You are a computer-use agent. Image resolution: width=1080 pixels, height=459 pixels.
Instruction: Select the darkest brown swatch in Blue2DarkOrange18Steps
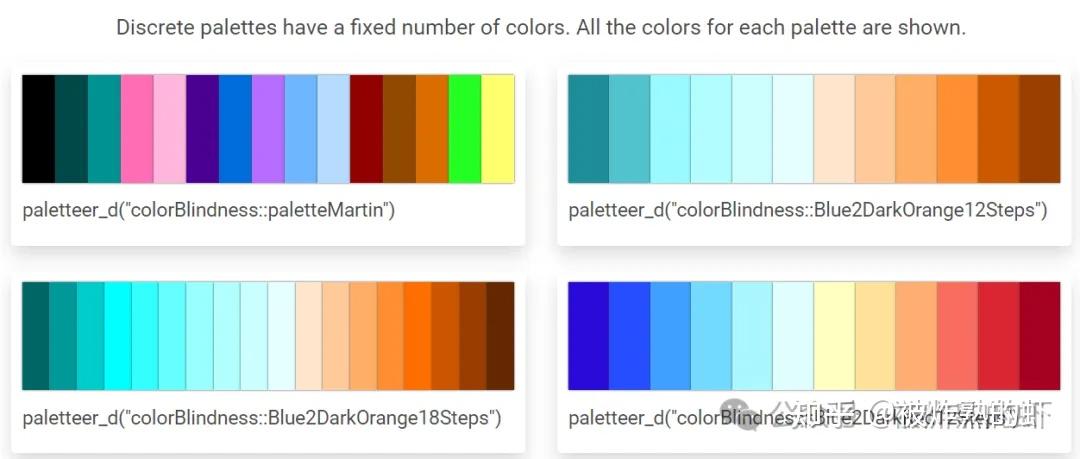(x=500, y=336)
